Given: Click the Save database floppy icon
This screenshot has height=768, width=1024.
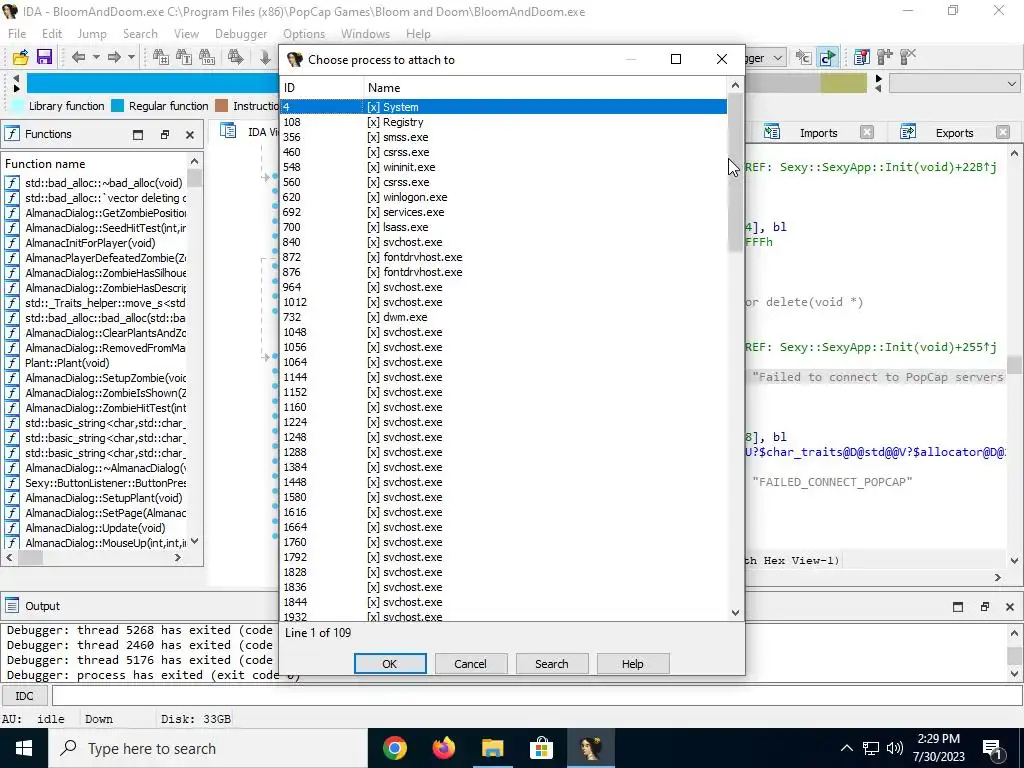Looking at the screenshot, I should (44, 57).
